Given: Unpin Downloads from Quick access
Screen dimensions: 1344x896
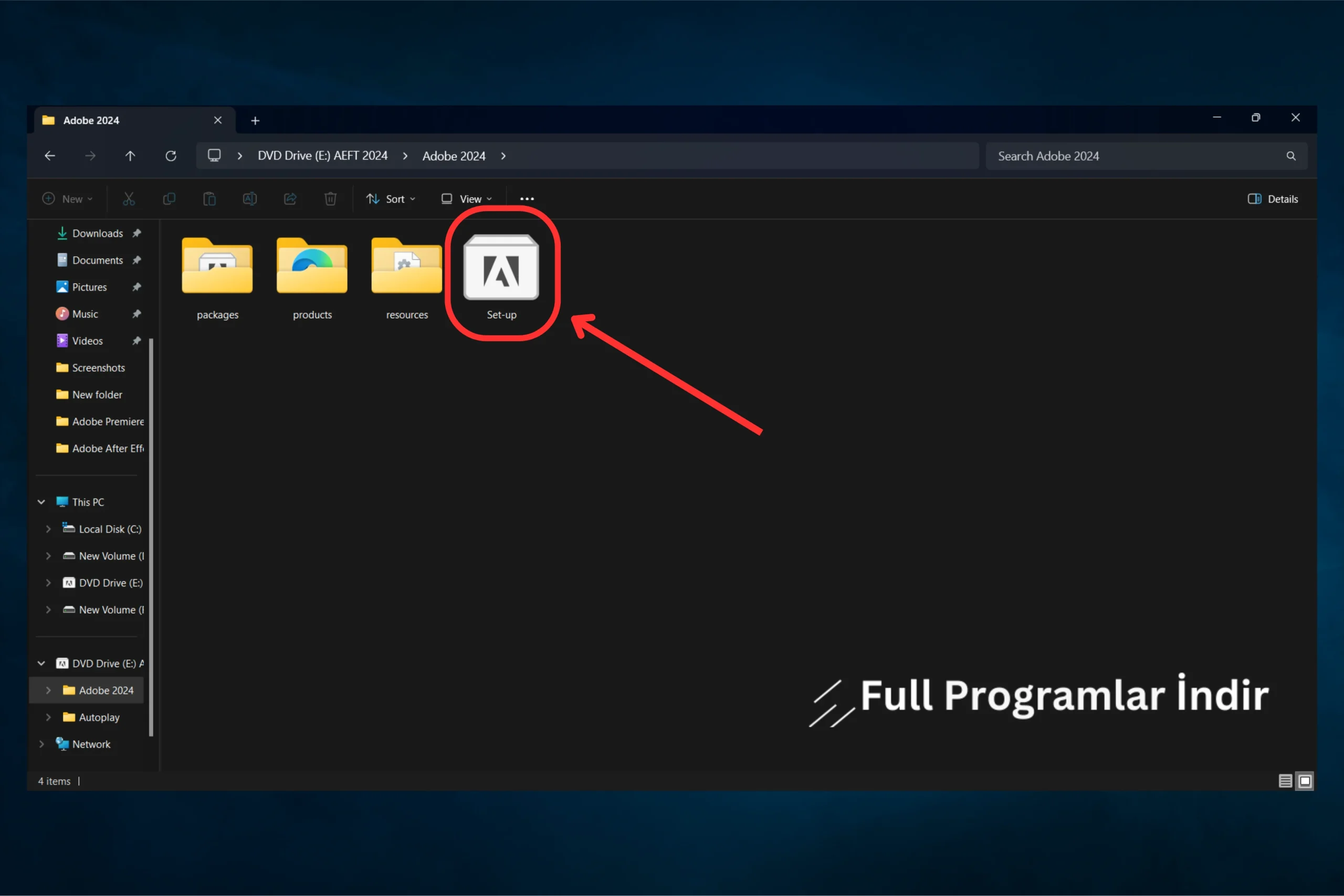Looking at the screenshot, I should (x=136, y=233).
